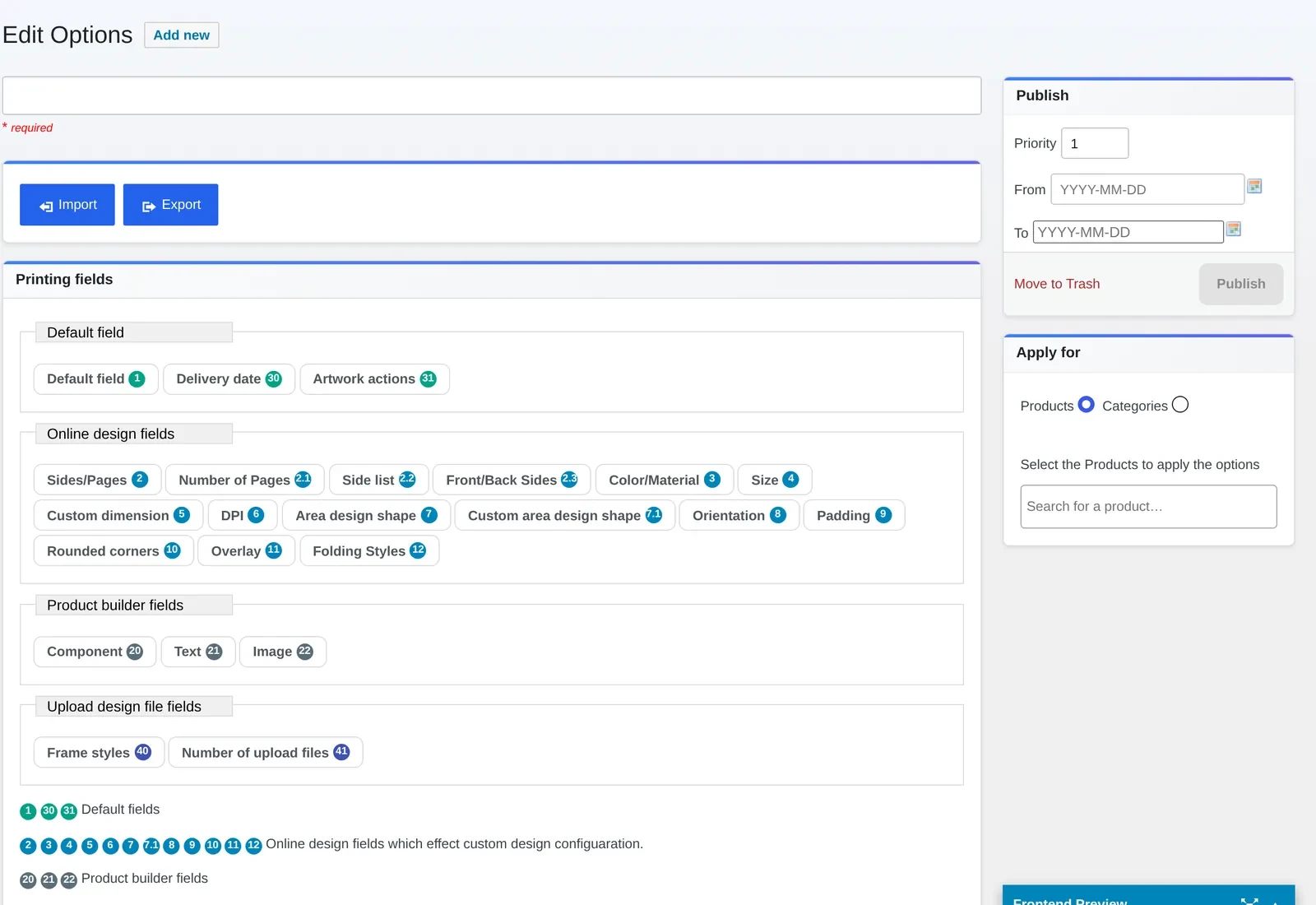Add the Front/Back Sides field chip
Viewport: 1316px width, 905px height.
(x=512, y=480)
